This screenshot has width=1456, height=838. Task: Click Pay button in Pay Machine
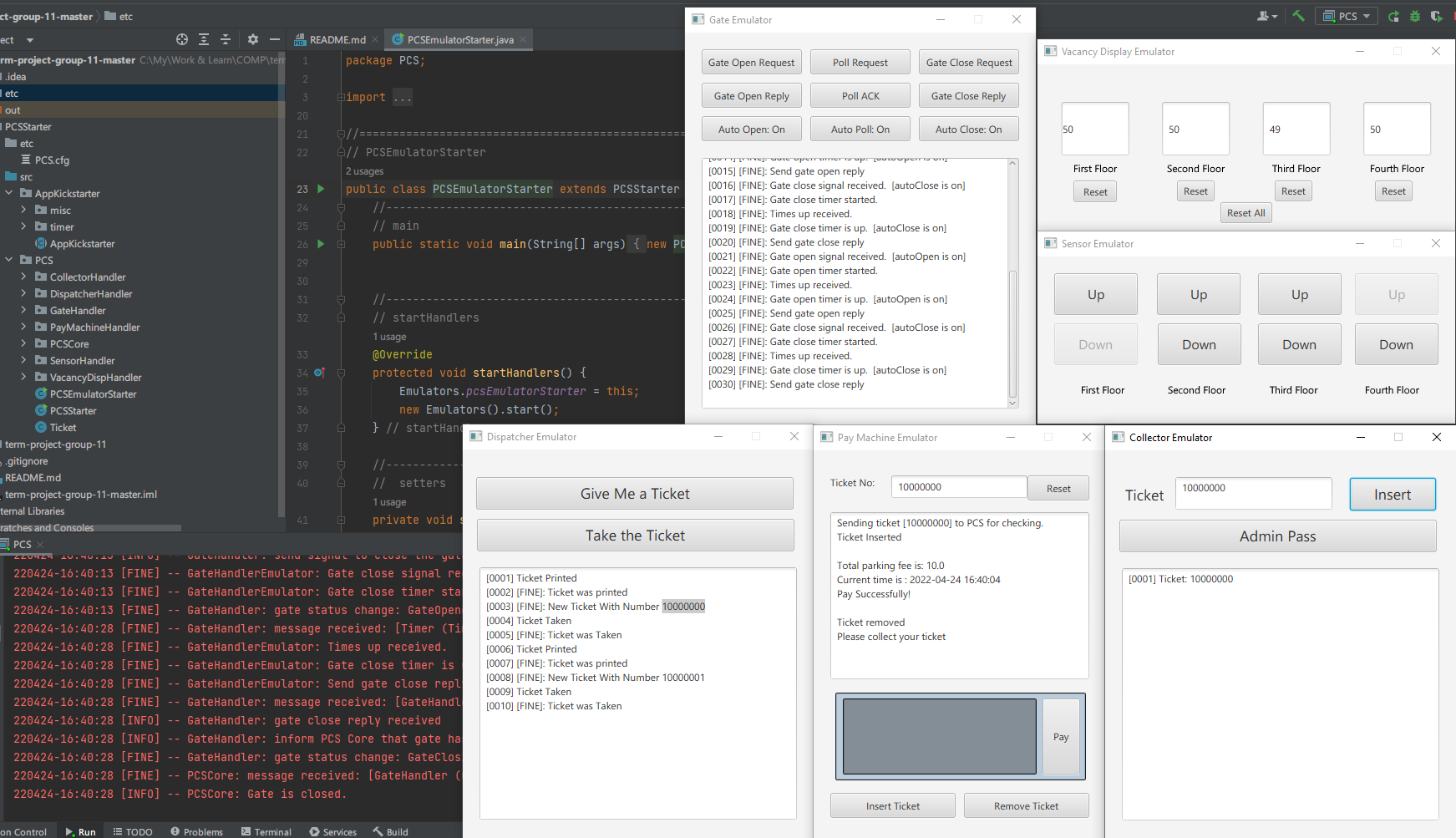(1061, 736)
